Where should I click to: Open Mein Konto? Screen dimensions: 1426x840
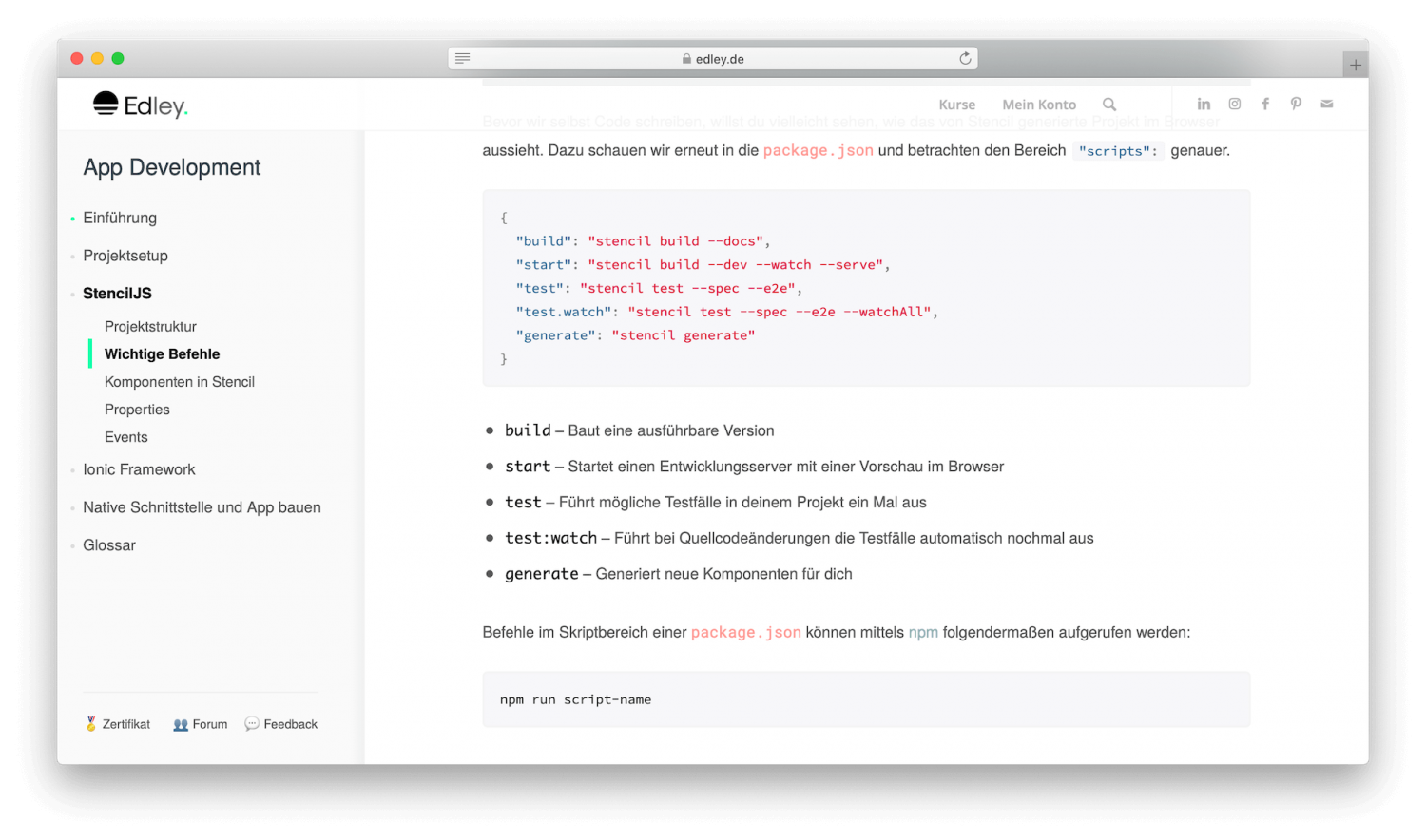pyautogui.click(x=1039, y=105)
